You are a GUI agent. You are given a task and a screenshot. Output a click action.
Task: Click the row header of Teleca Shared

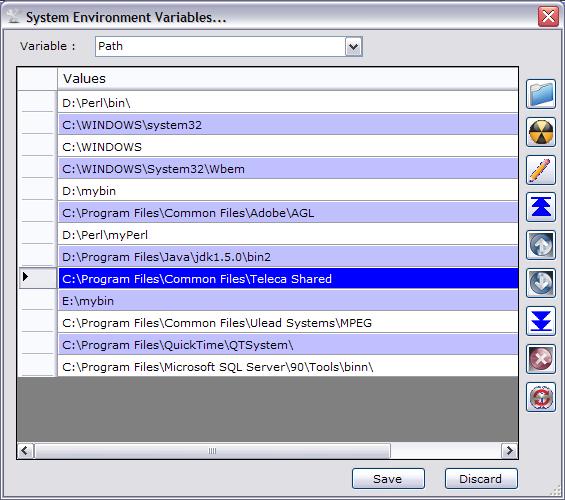pos(37,278)
